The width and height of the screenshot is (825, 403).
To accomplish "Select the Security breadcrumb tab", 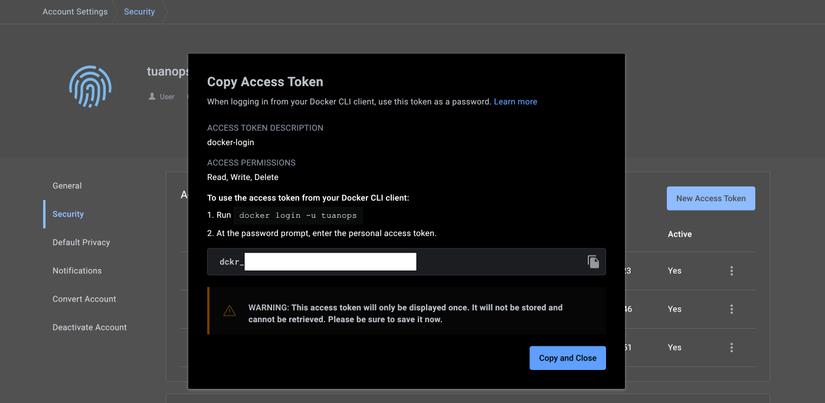I will (x=139, y=12).
